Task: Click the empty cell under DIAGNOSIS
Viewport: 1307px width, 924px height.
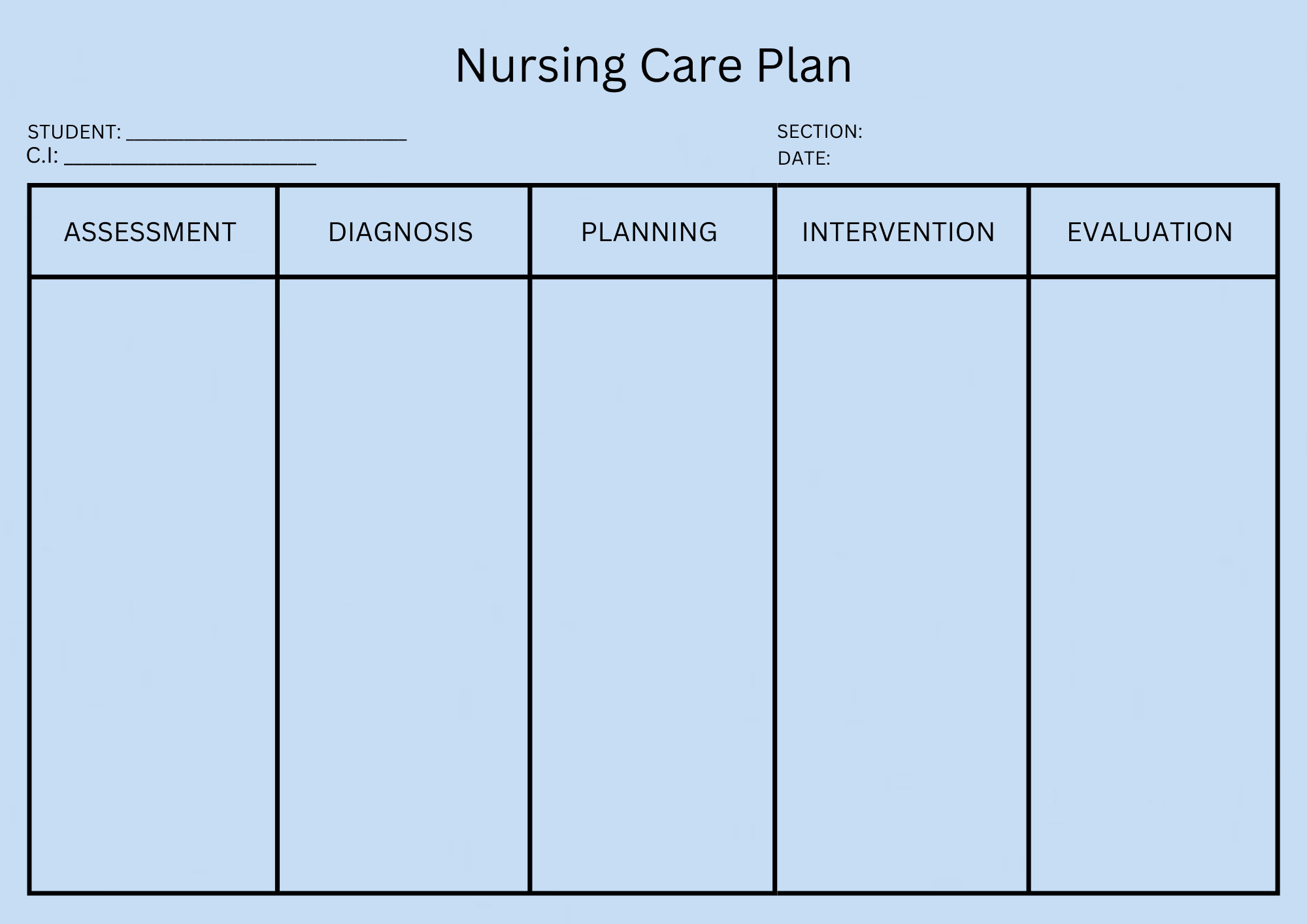Action: [403, 585]
